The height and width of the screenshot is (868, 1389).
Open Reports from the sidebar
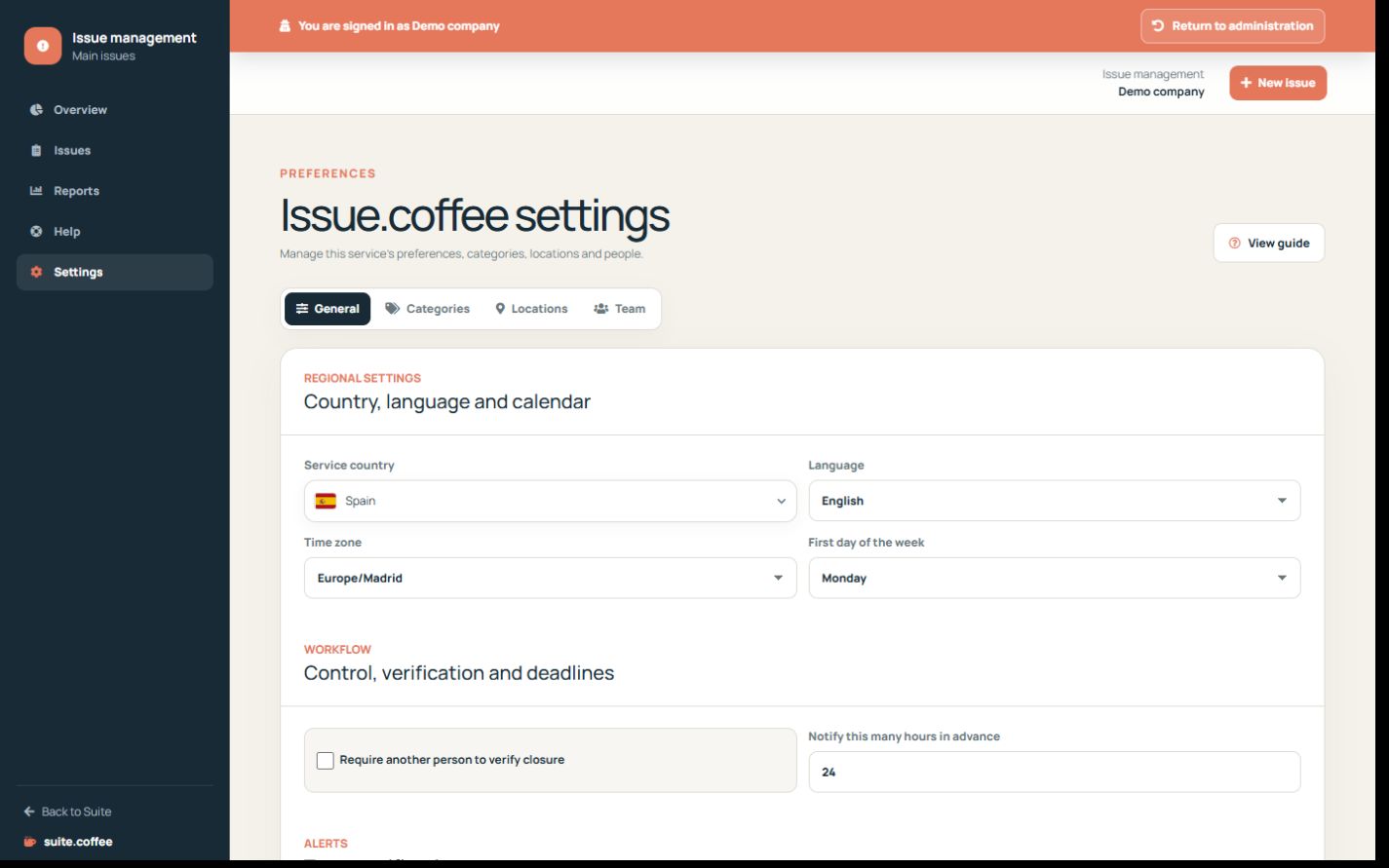point(115,191)
